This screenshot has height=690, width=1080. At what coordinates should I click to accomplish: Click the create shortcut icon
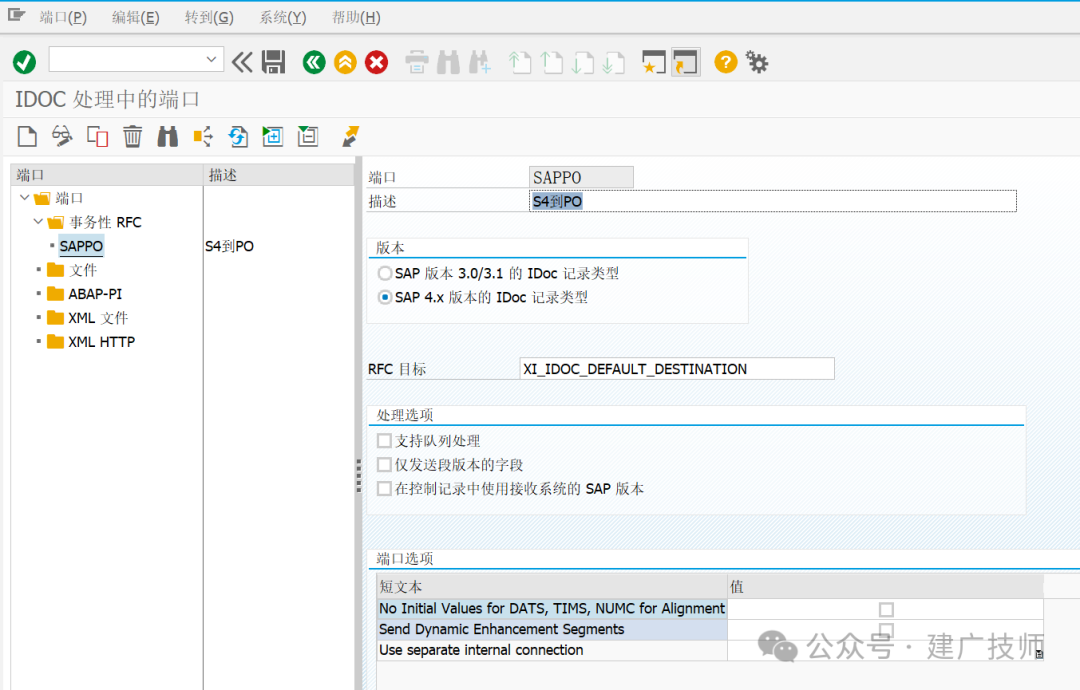tap(685, 63)
